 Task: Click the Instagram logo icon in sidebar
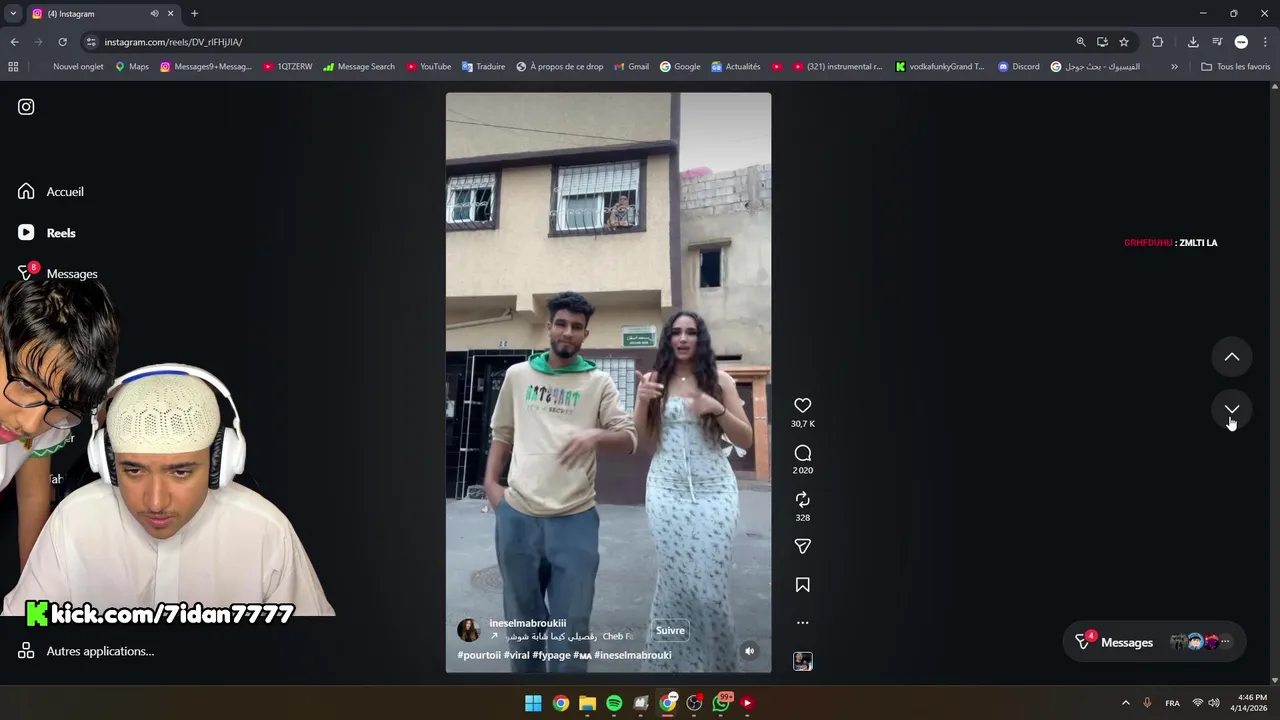[x=26, y=107]
